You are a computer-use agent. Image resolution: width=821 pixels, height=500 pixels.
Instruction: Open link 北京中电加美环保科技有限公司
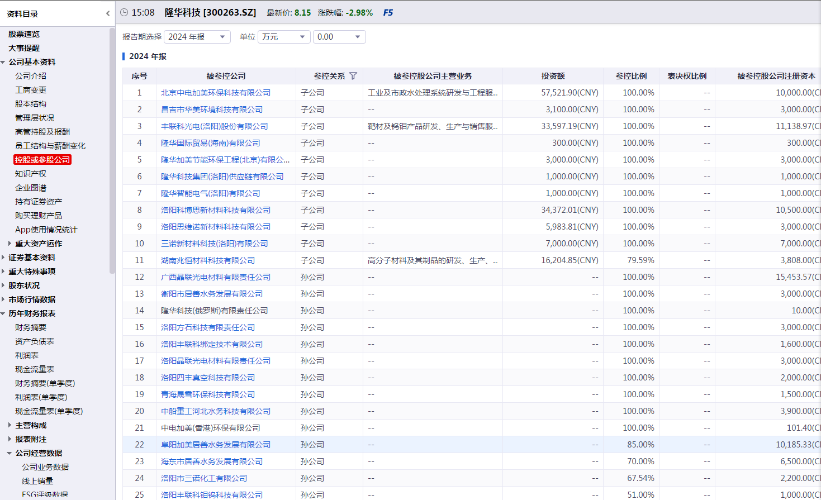(x=216, y=93)
